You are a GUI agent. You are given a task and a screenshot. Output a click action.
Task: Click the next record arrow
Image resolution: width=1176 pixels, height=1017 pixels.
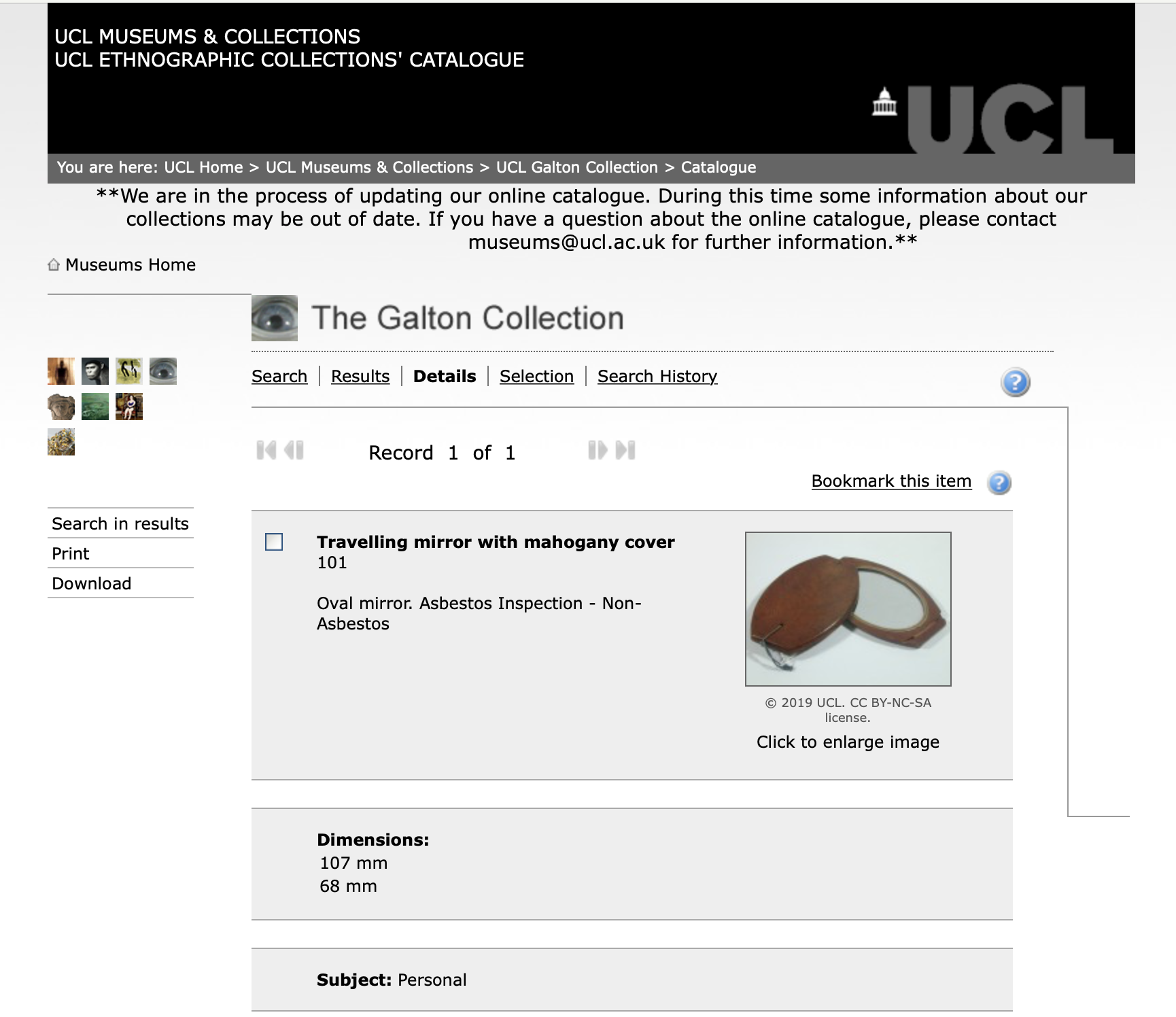pos(598,450)
